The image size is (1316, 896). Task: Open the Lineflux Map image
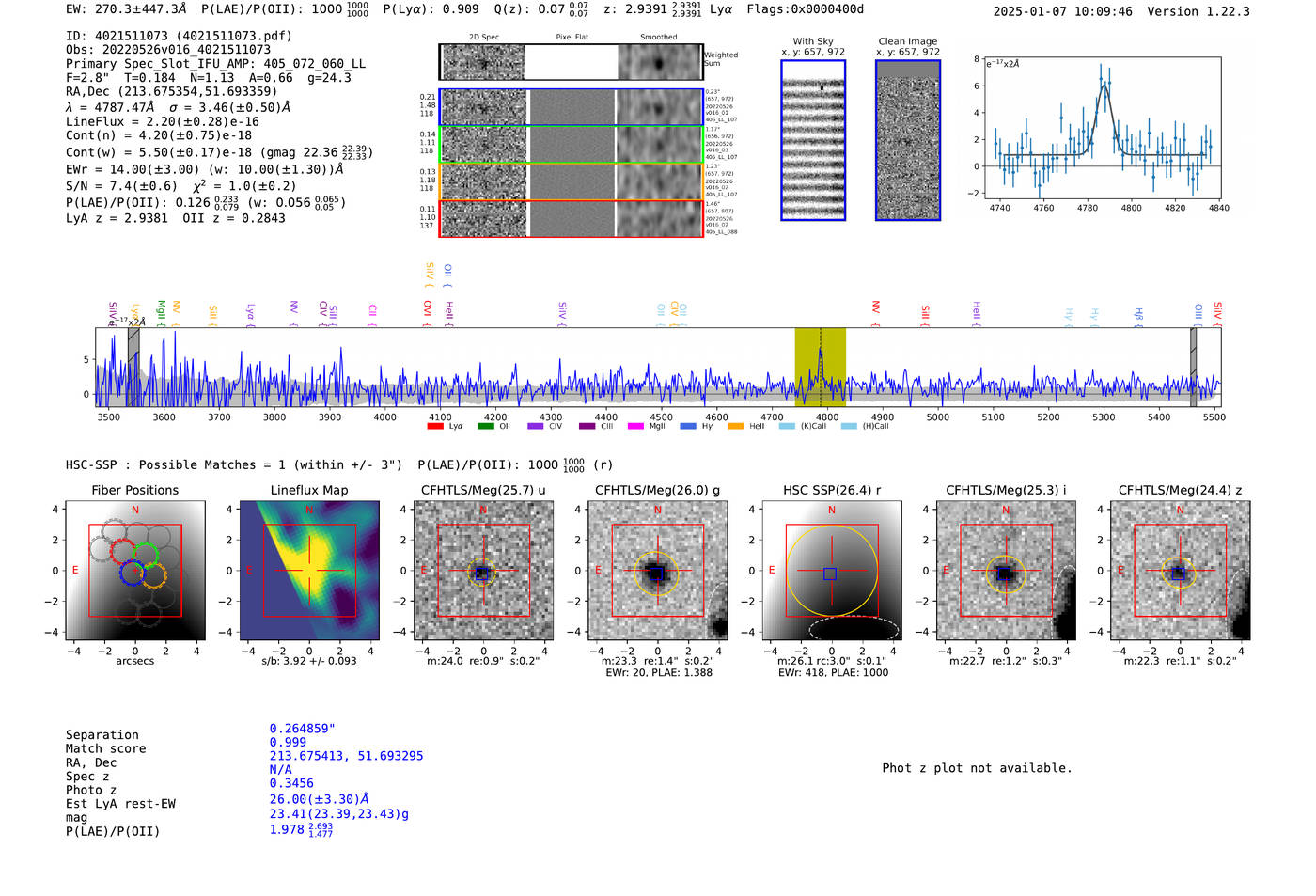click(309, 571)
